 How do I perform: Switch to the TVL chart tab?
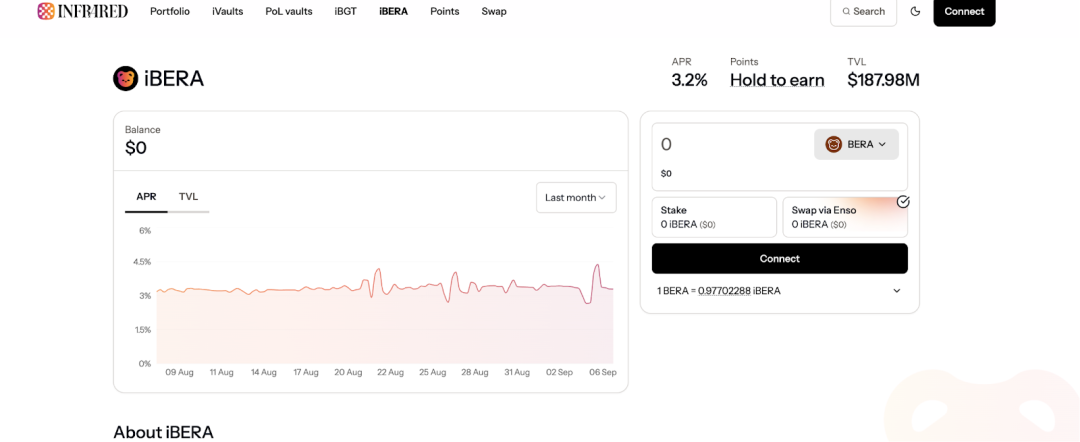pos(188,197)
